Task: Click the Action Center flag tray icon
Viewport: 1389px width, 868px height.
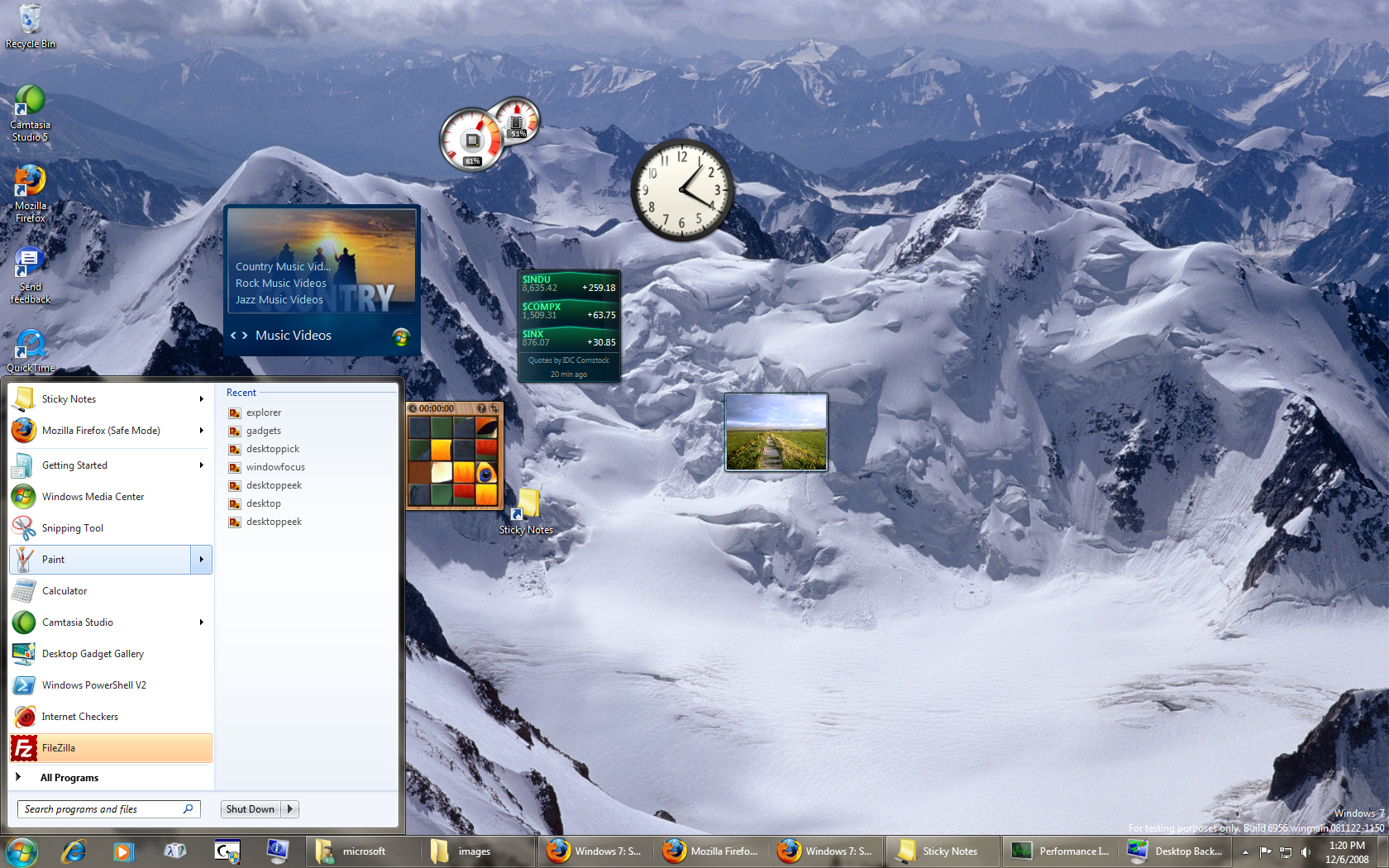Action: [1265, 851]
